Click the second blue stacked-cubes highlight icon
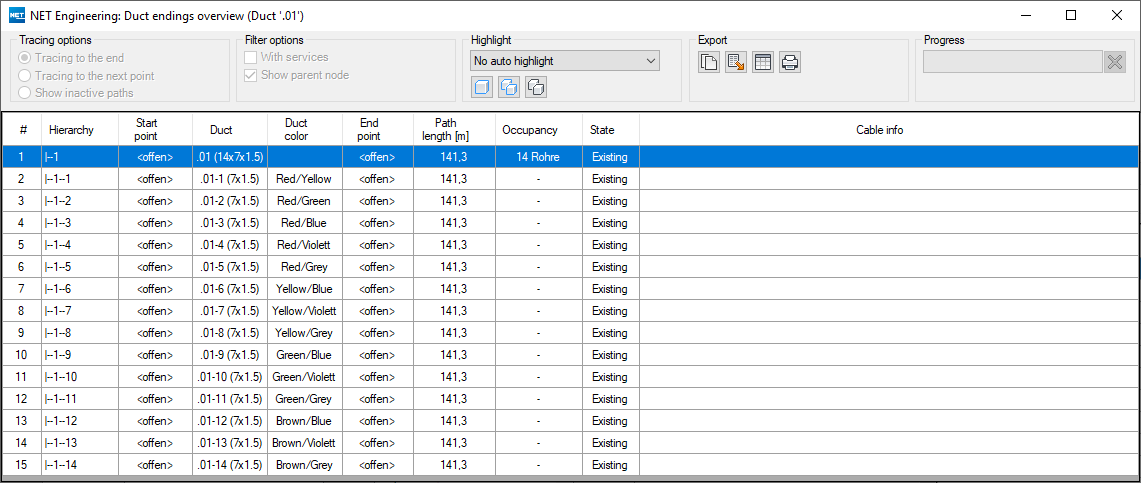The image size is (1141, 483). pyautogui.click(x=509, y=87)
